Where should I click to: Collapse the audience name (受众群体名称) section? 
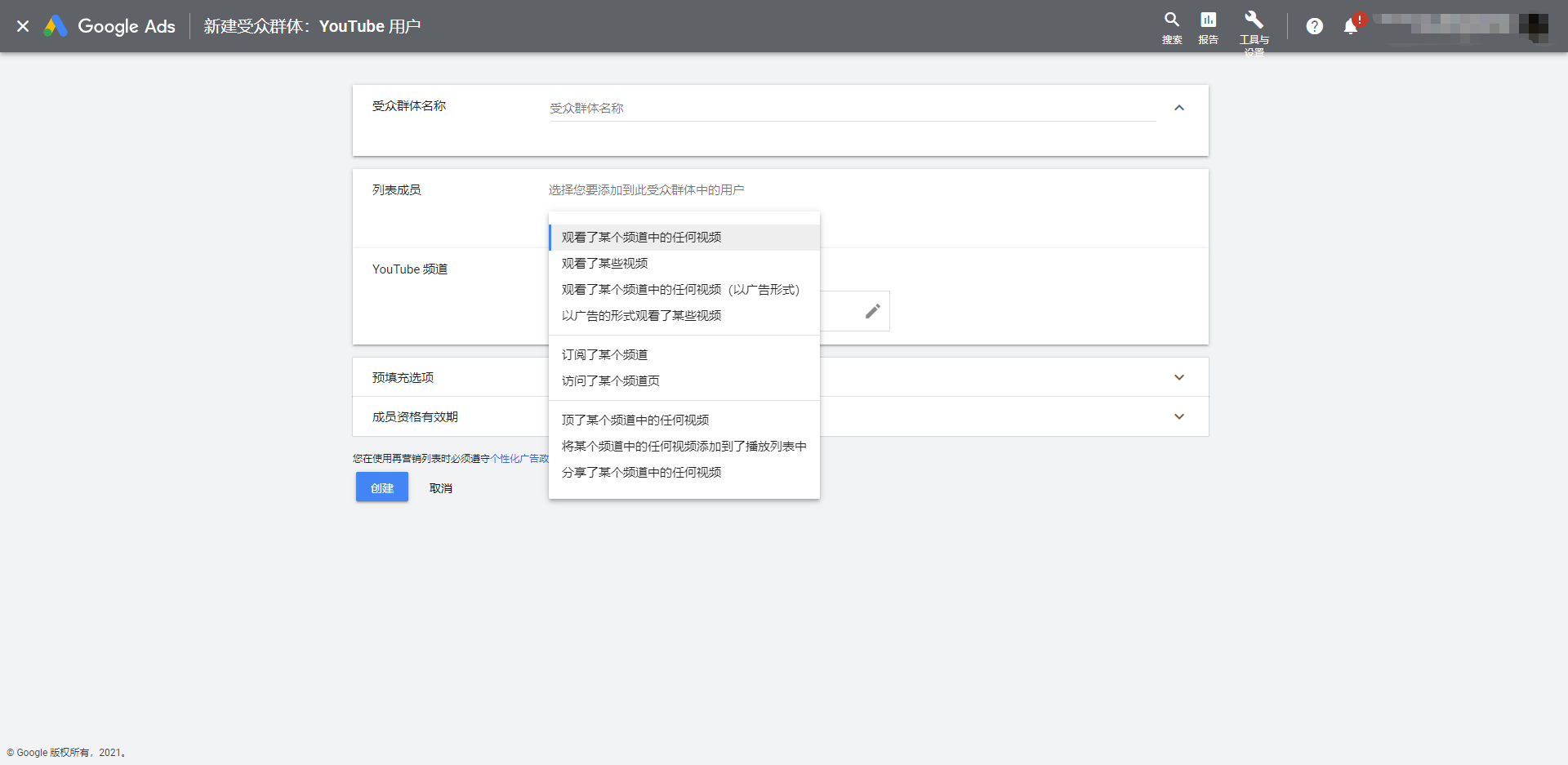click(x=1178, y=108)
